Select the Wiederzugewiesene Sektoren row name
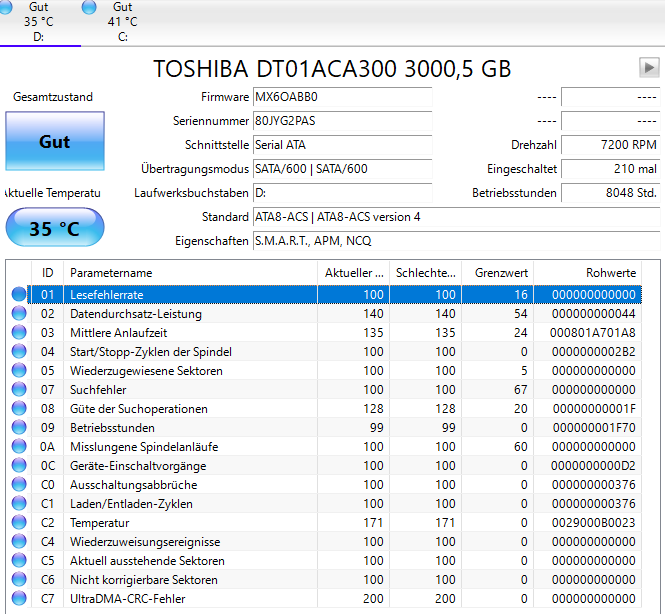Viewport: 665px width, 614px height. pos(146,371)
